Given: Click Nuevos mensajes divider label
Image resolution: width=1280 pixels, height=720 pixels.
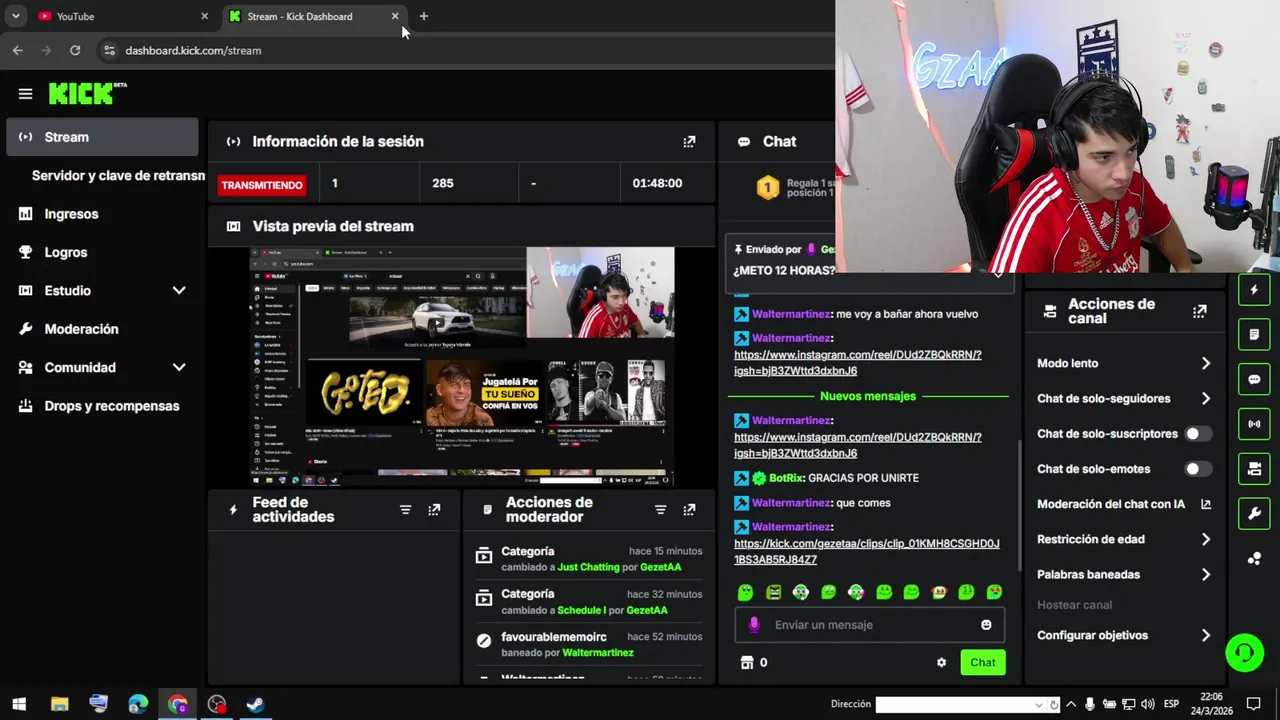Looking at the screenshot, I should tap(868, 397).
